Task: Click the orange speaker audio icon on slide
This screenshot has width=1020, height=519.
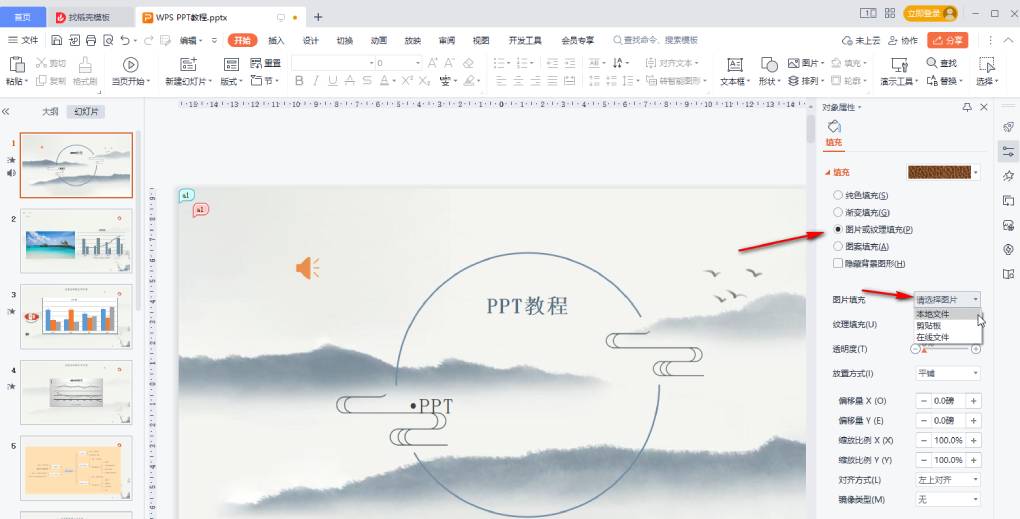Action: [308, 267]
